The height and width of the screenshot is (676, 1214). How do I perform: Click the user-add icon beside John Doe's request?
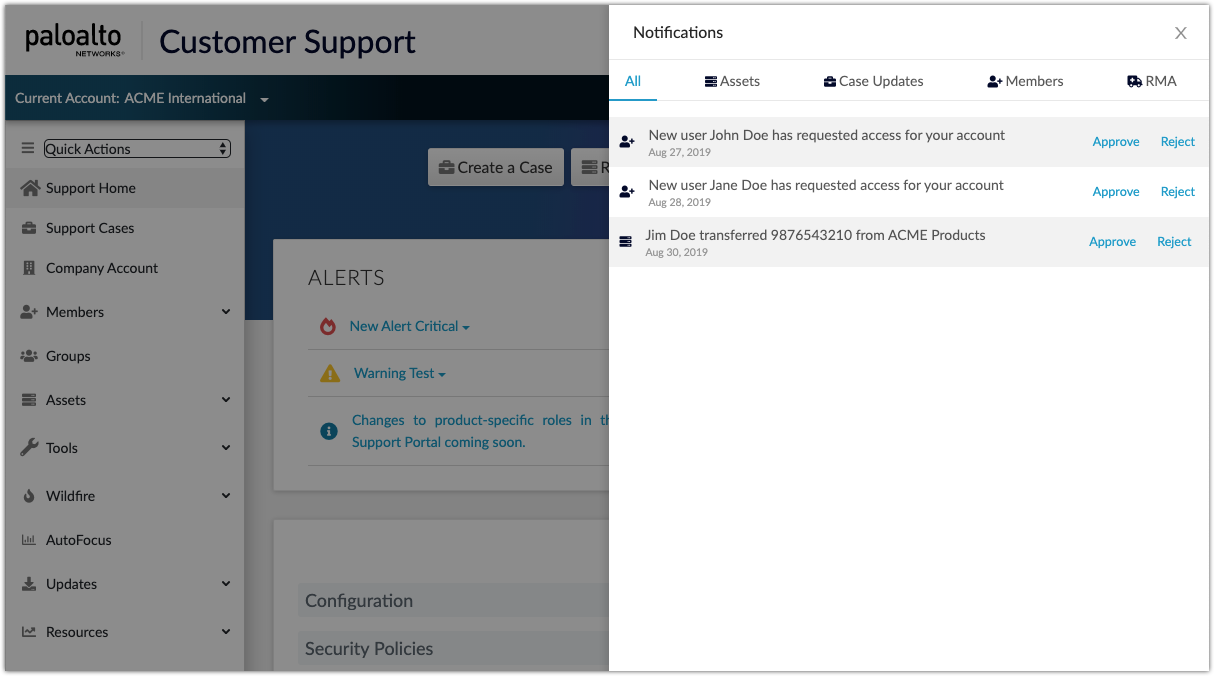[627, 141]
